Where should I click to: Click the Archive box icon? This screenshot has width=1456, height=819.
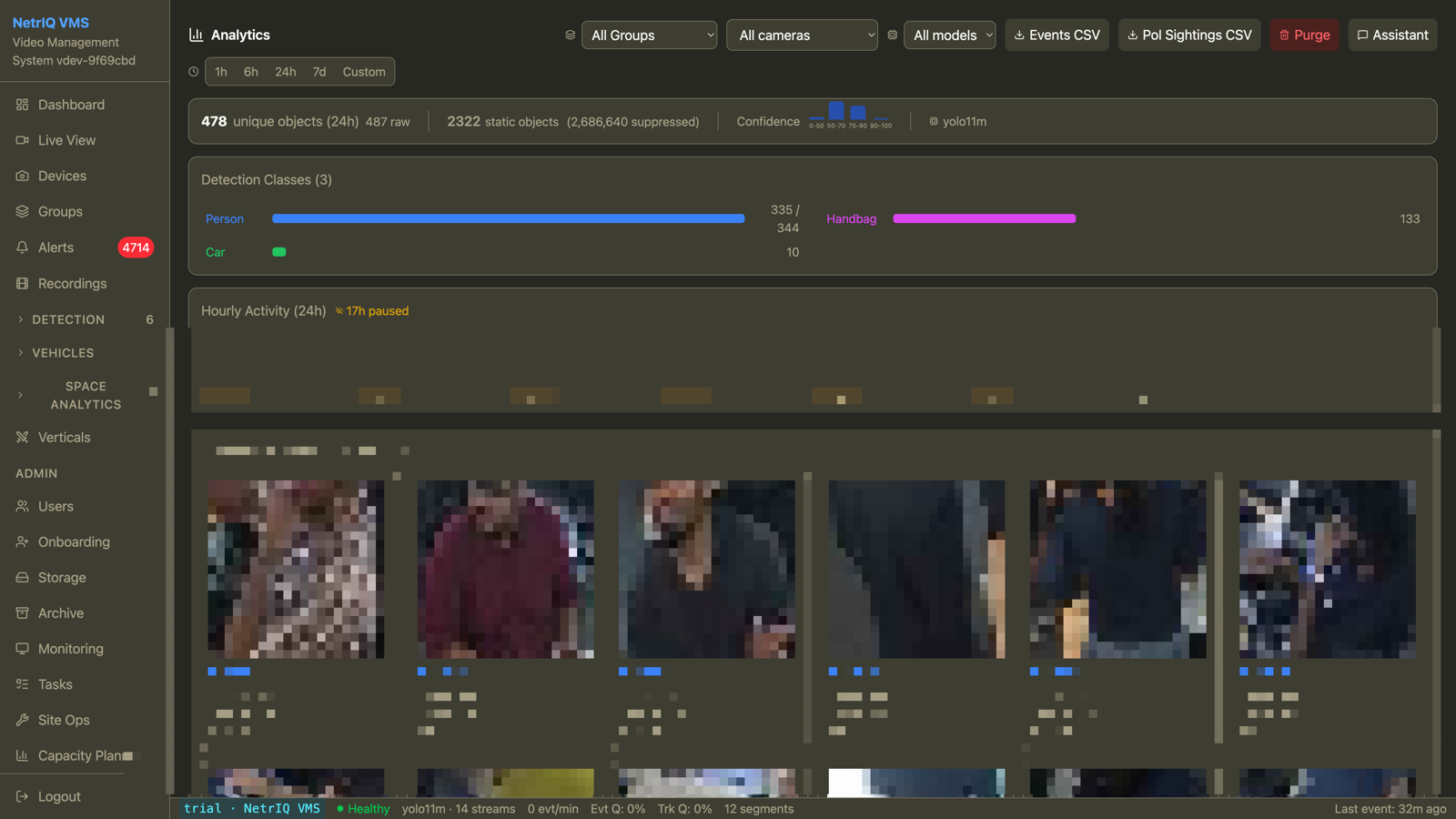[x=22, y=612]
